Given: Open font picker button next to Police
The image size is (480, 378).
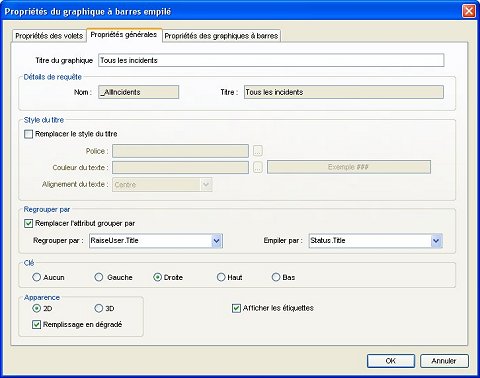Looking at the screenshot, I should [x=258, y=151].
